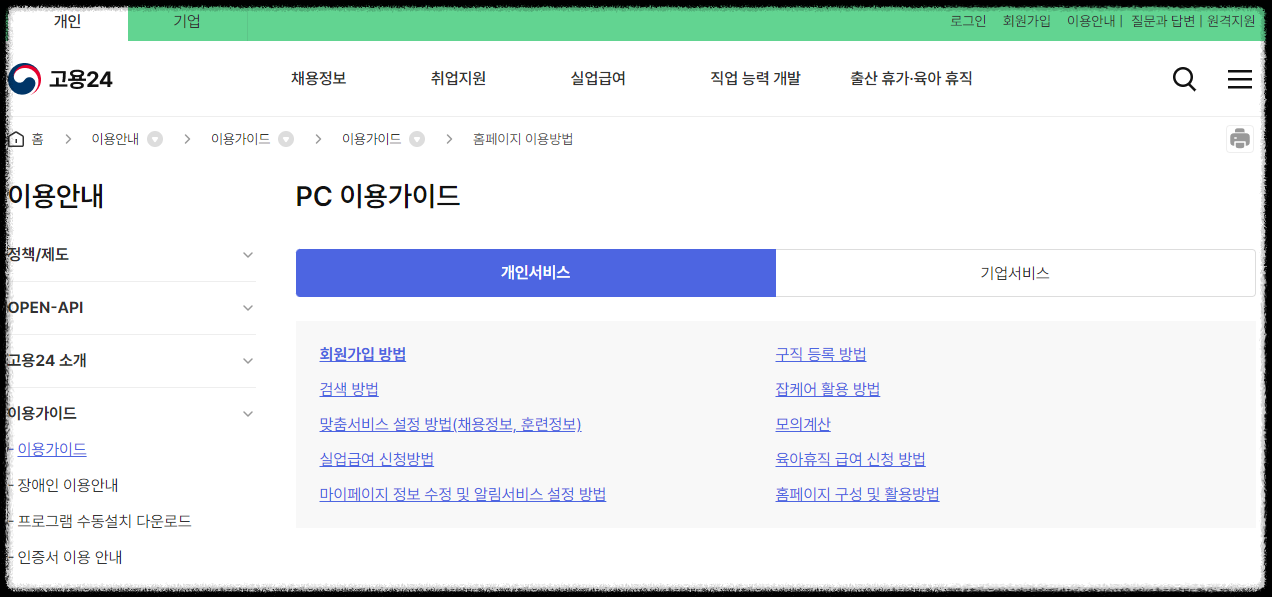Open the search magnifier icon
Screen dimensions: 1272x597
coord(1184,79)
